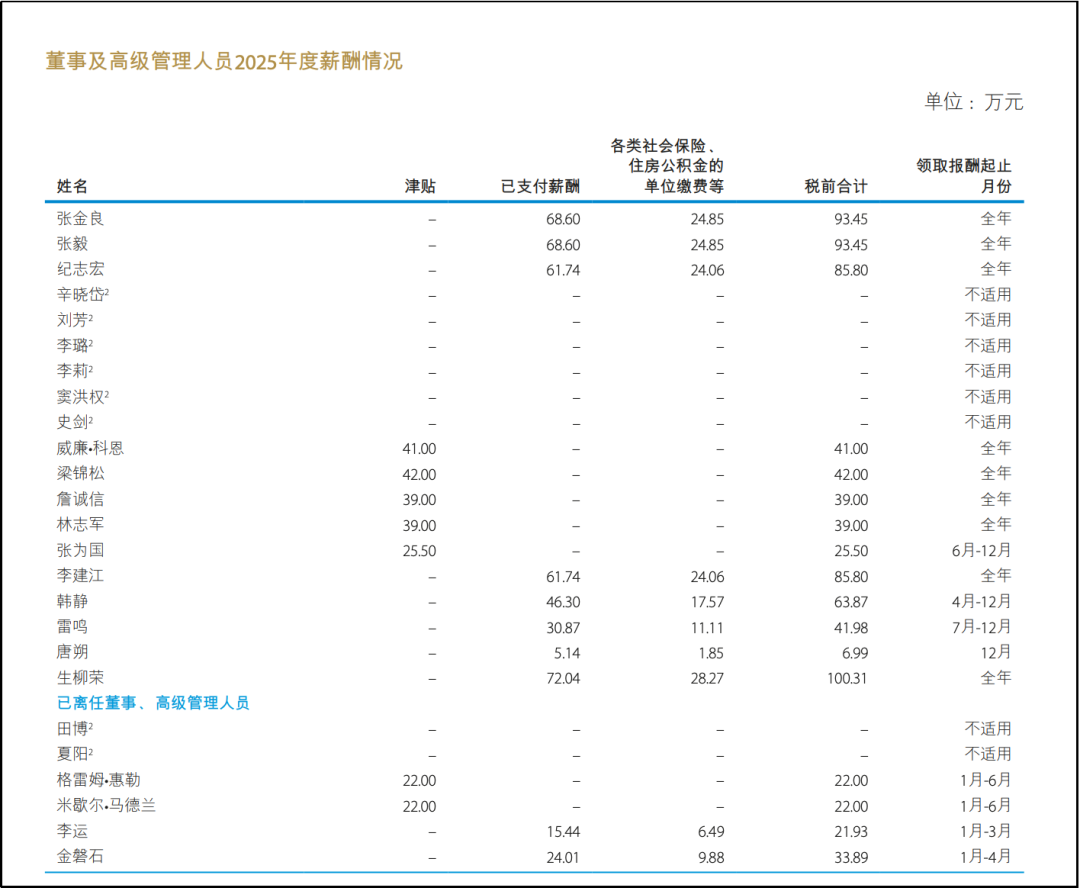Click 梁锦松's allowance value 42.00
The image size is (1080, 888).
pyautogui.click(x=419, y=474)
